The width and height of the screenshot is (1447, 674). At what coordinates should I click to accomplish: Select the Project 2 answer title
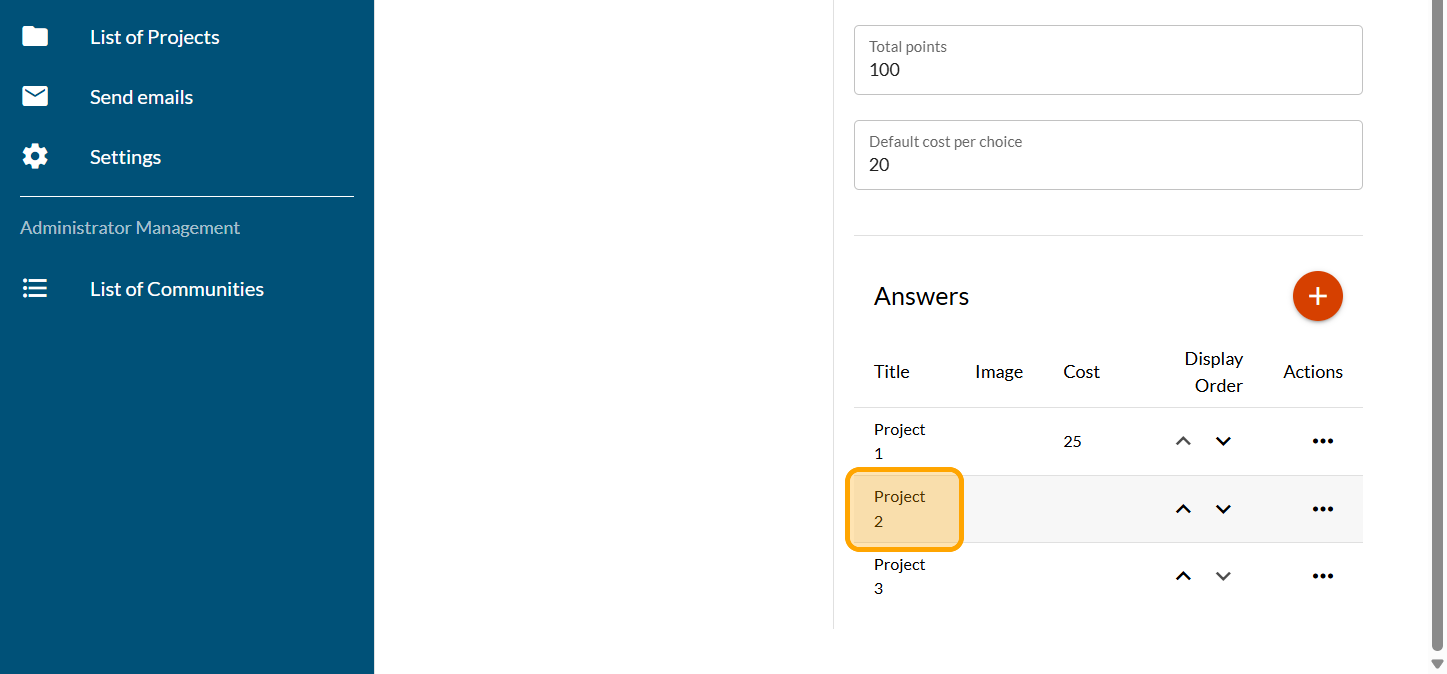click(900, 509)
